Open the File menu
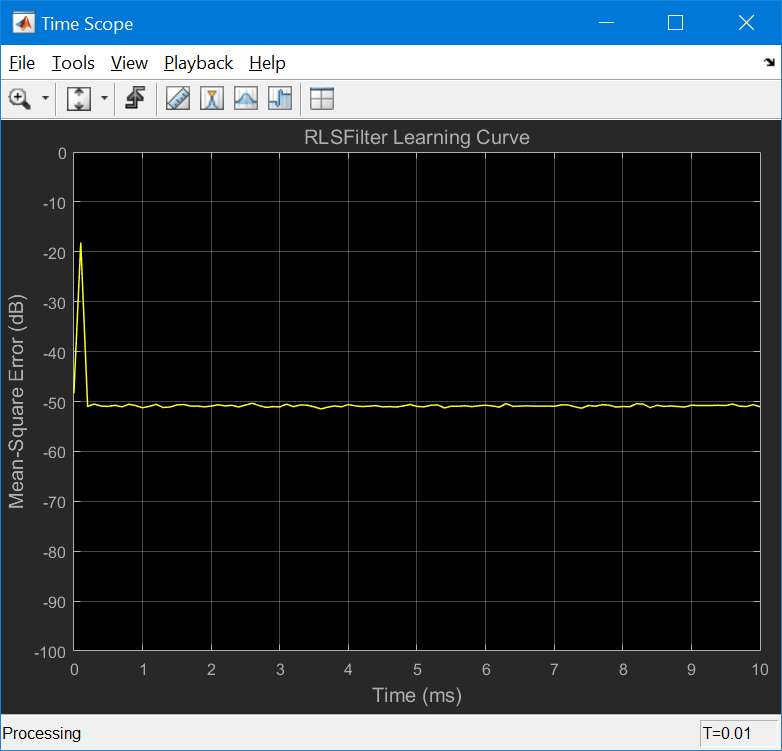Image resolution: width=782 pixels, height=751 pixels. [22, 63]
